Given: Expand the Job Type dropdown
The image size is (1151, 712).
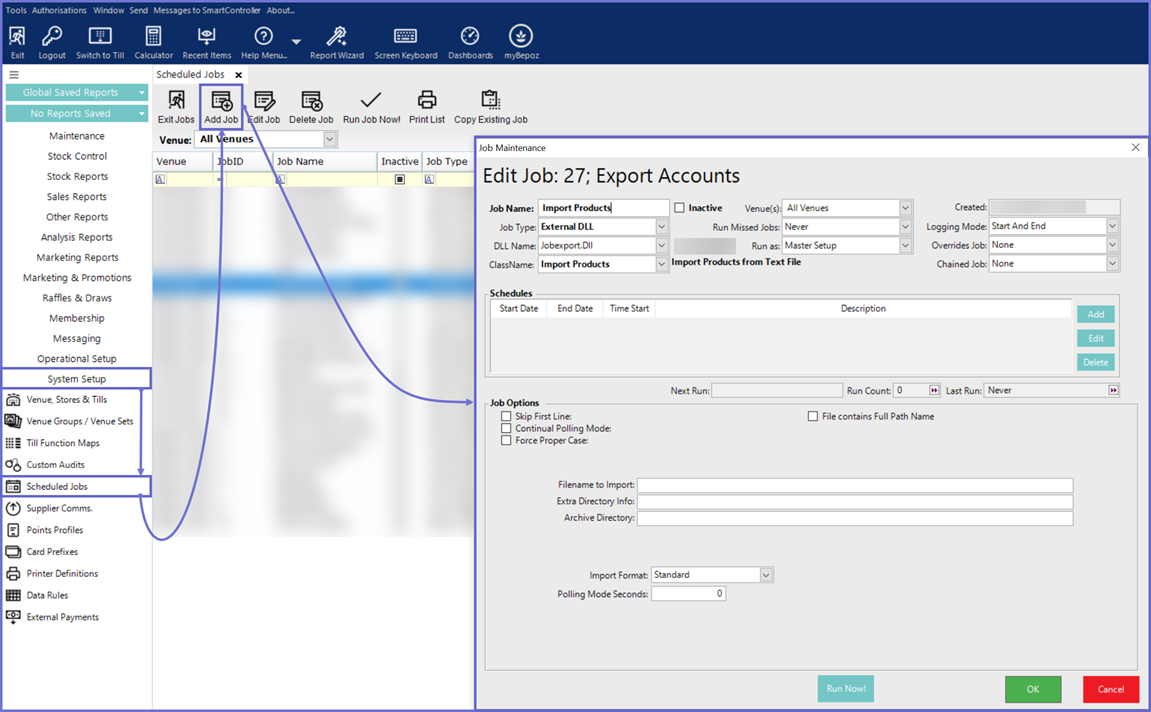Looking at the screenshot, I should [661, 227].
